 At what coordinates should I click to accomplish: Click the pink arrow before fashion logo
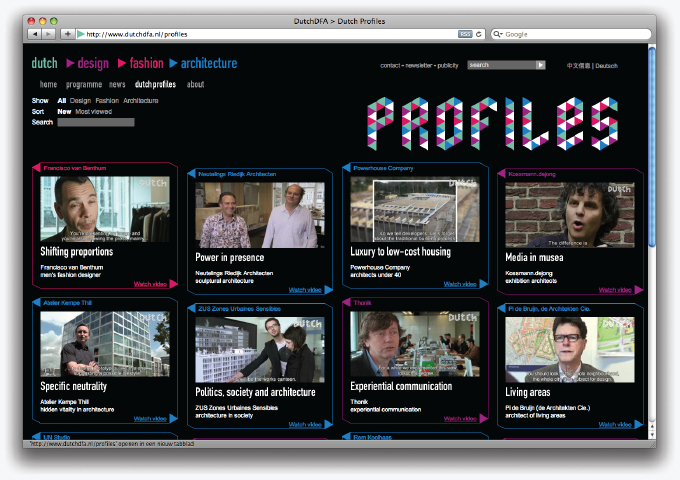tap(122, 63)
